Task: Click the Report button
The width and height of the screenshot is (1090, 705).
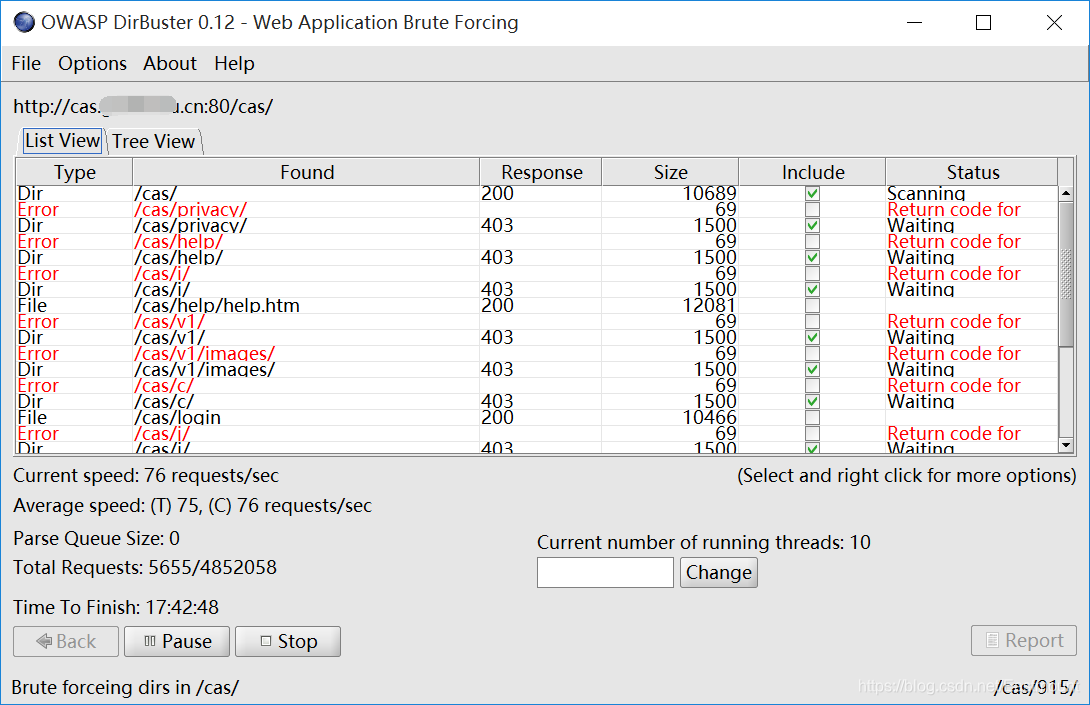Action: (1024, 640)
